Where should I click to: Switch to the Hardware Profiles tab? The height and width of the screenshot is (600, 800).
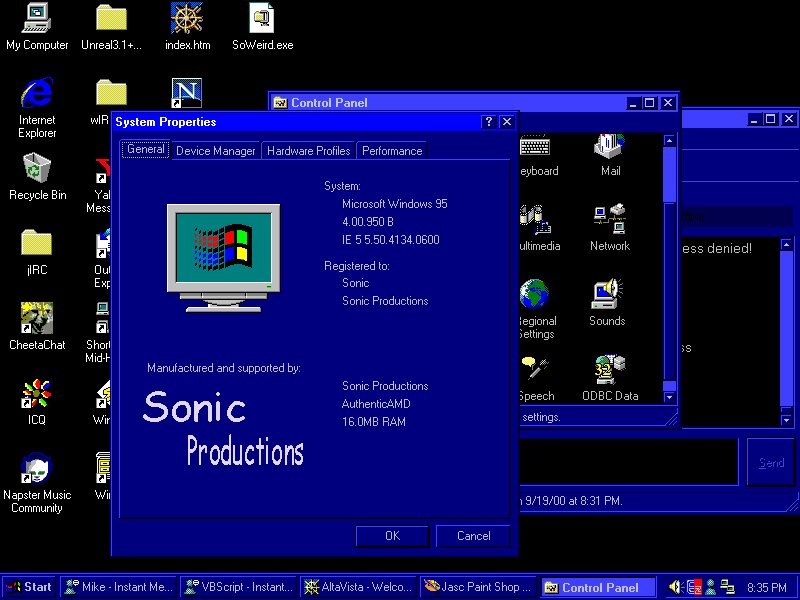[x=308, y=151]
